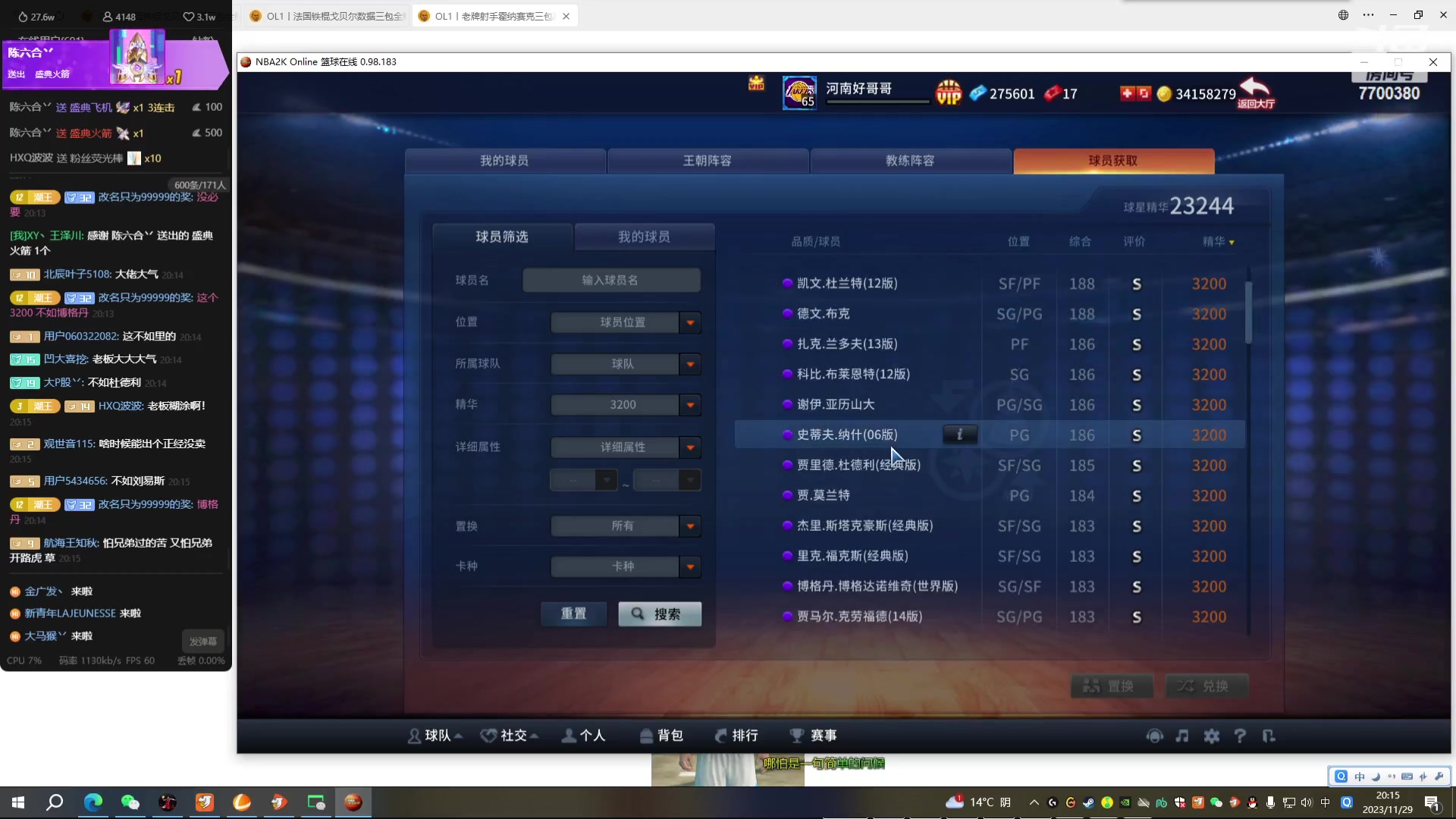
Task: Click the 搜索 search button
Action: [x=660, y=613]
